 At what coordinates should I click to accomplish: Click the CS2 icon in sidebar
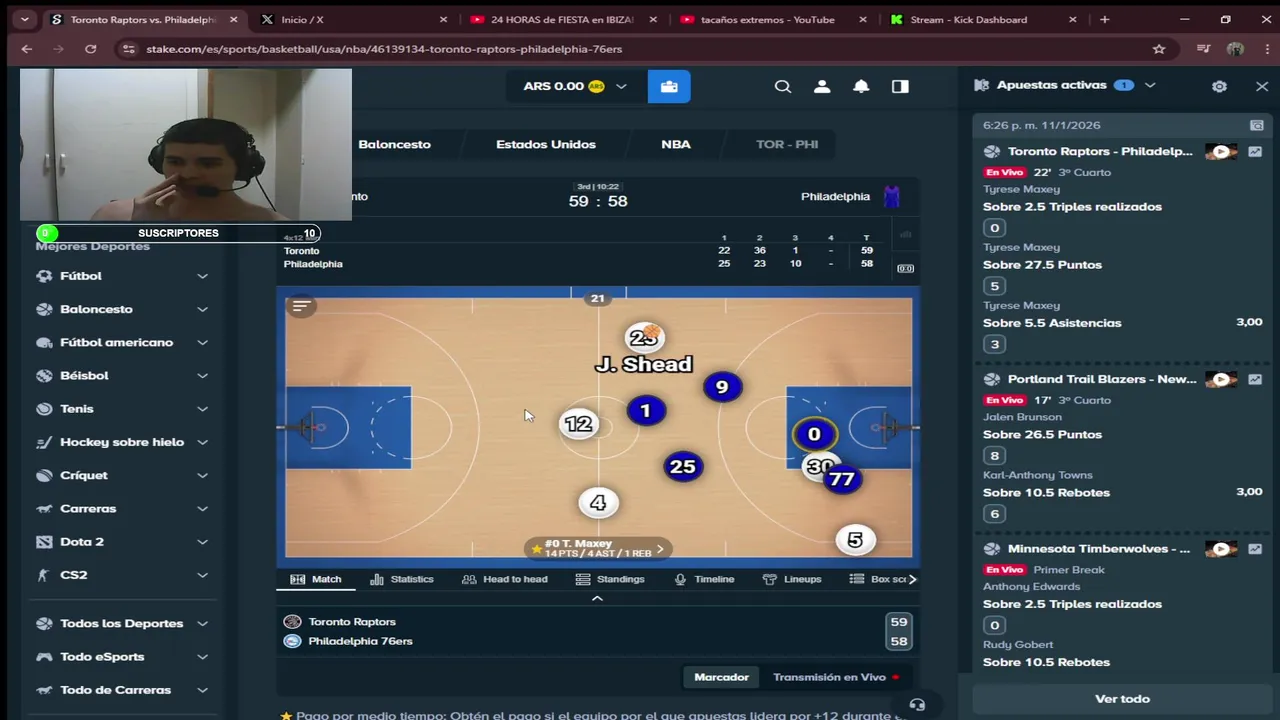(x=44, y=575)
